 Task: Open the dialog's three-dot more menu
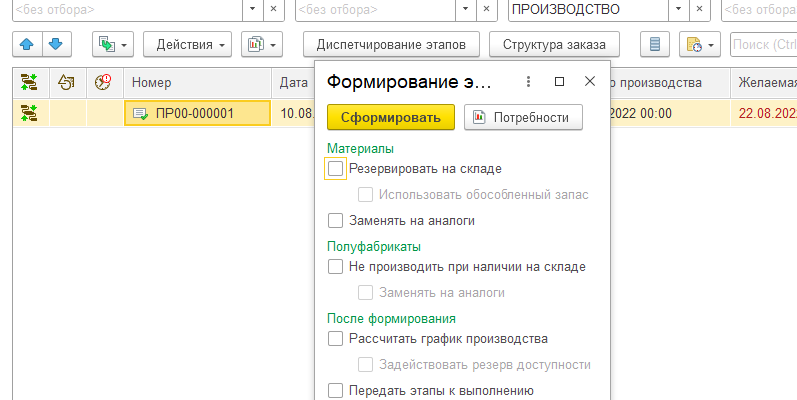[x=529, y=82]
